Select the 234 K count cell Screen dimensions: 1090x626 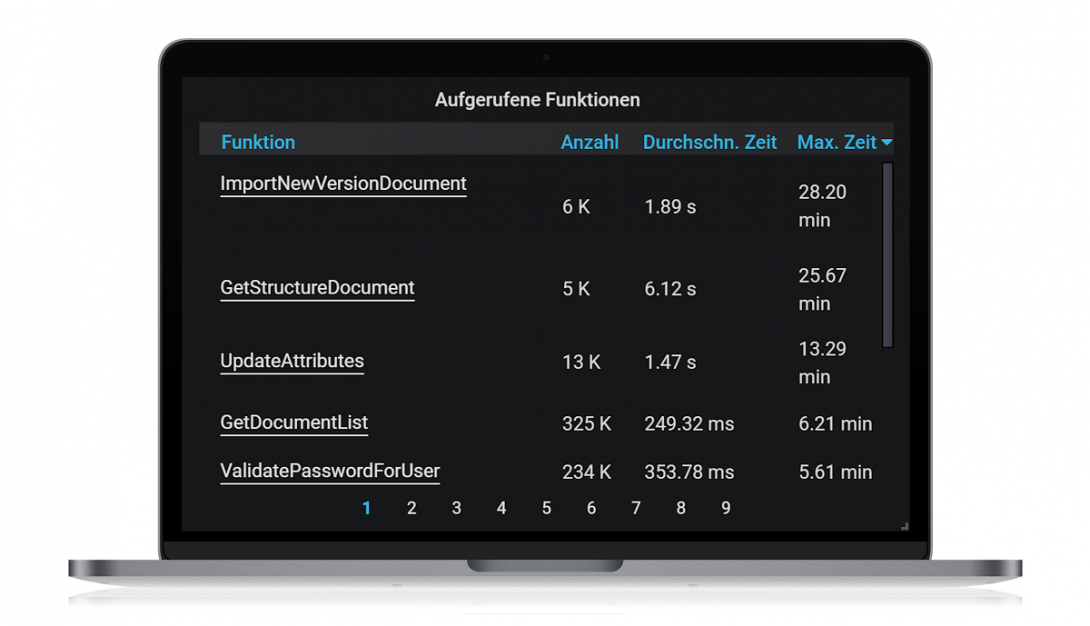pyautogui.click(x=587, y=472)
